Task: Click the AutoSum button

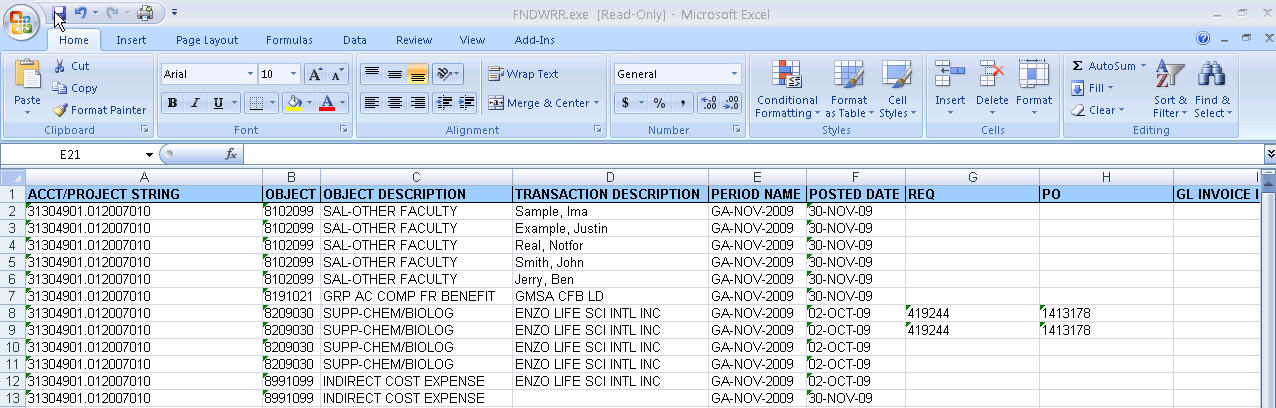Action: tap(1103, 66)
